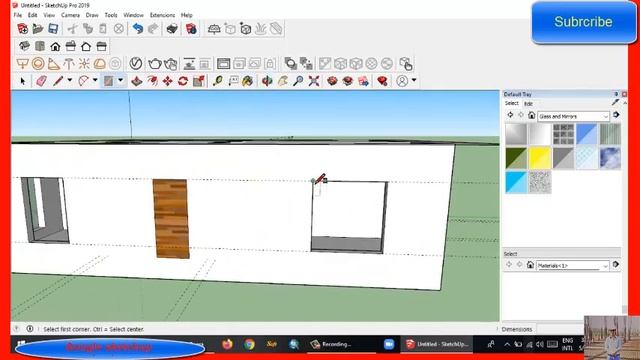This screenshot has height=360, width=640.
Task: Go back in the materials browser
Action: (x=510, y=116)
